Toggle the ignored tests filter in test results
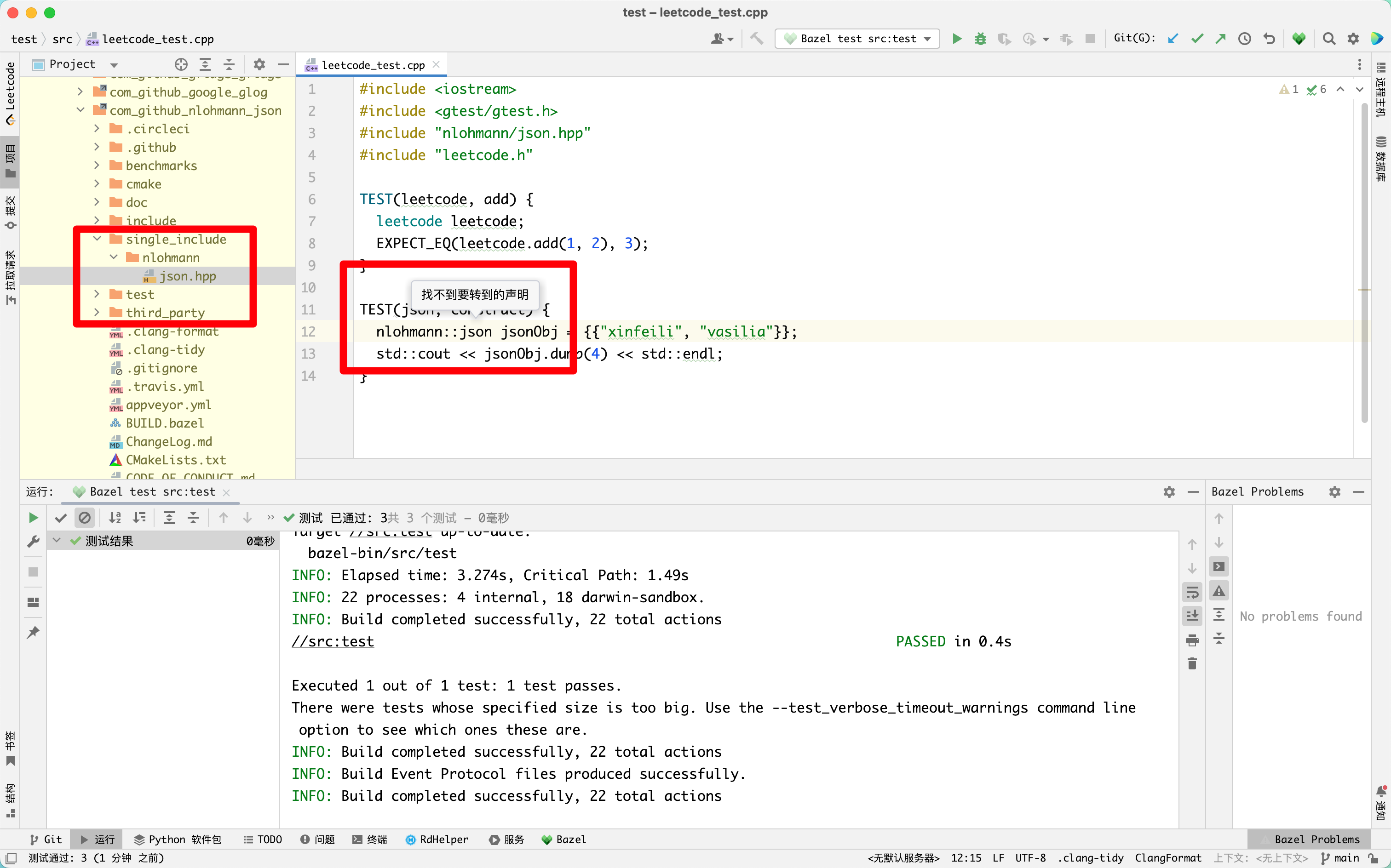 85,517
